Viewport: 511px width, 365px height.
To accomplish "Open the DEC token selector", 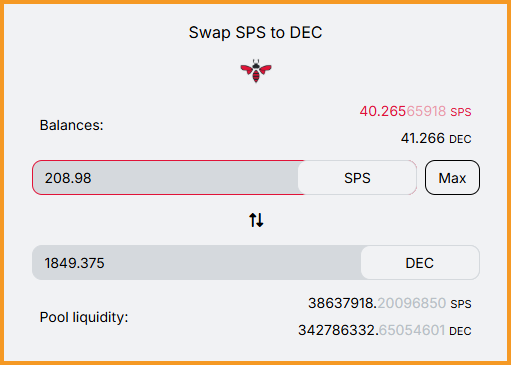I will tap(420, 263).
